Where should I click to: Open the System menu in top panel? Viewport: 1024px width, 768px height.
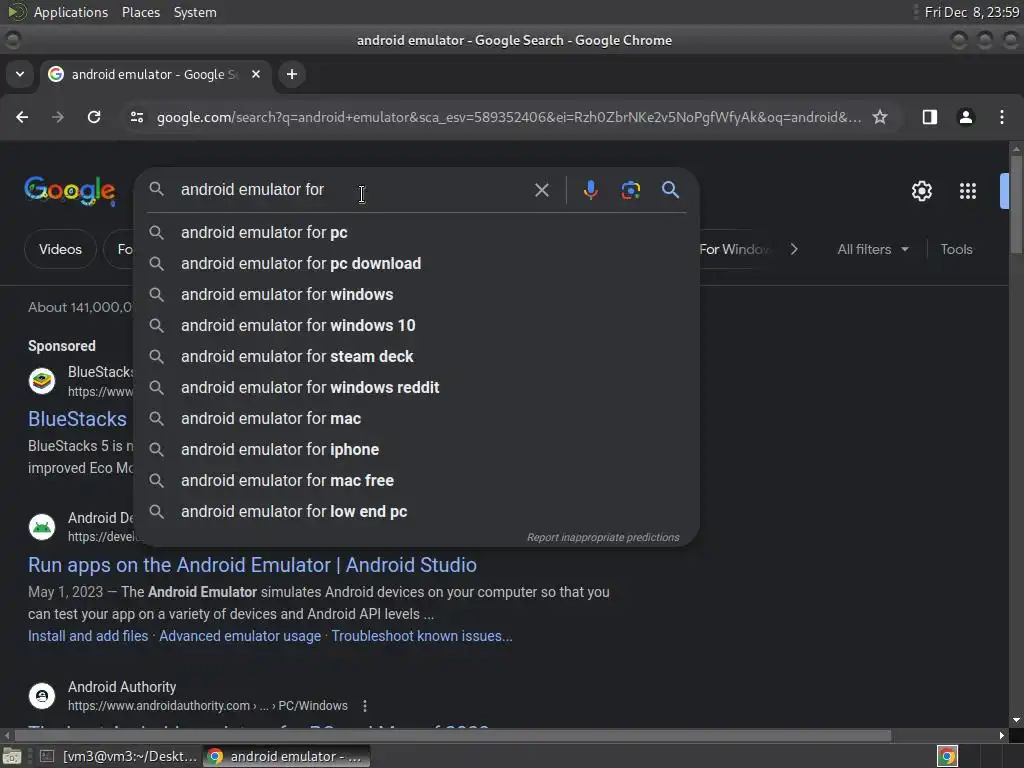[195, 12]
